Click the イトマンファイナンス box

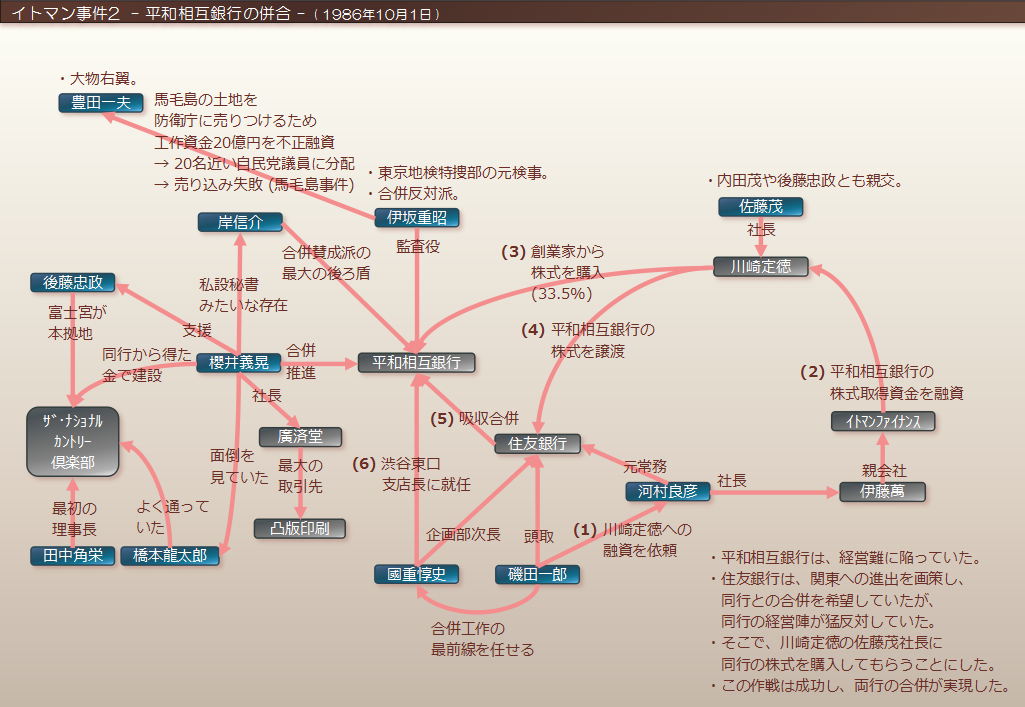click(883, 421)
